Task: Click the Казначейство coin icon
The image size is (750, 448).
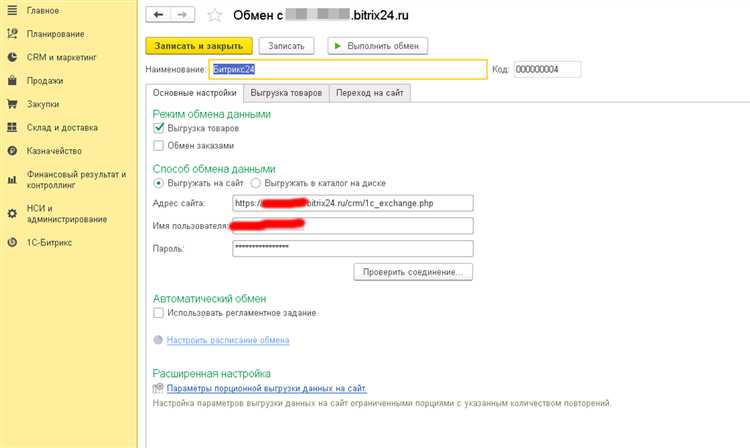Action: pos(12,151)
